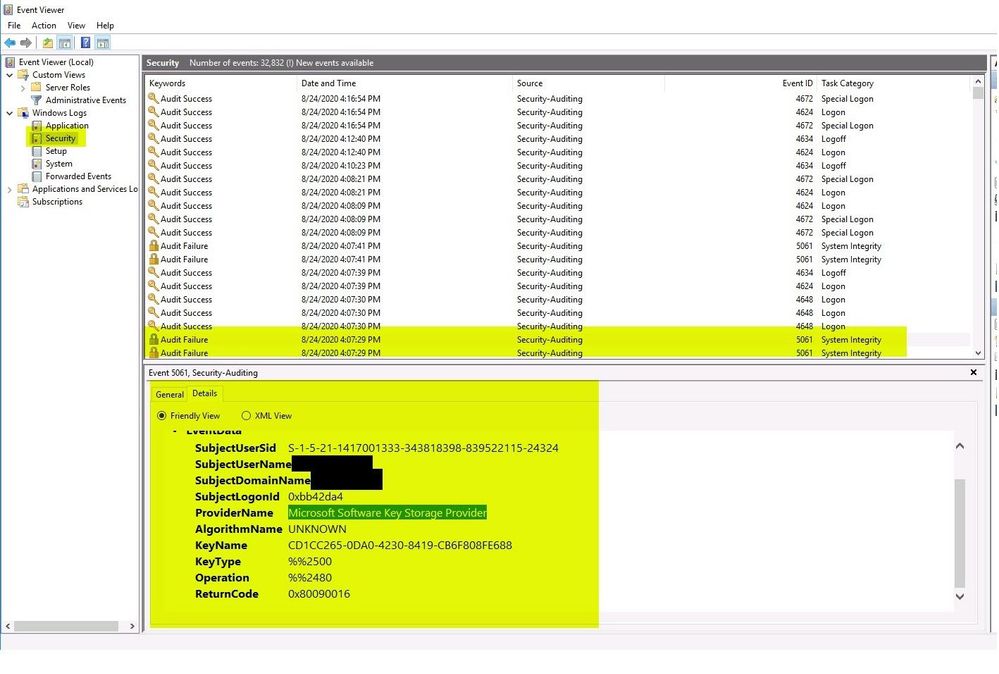The image size is (999, 674).
Task: Expand Applications and Services Logs node
Action: 10,189
